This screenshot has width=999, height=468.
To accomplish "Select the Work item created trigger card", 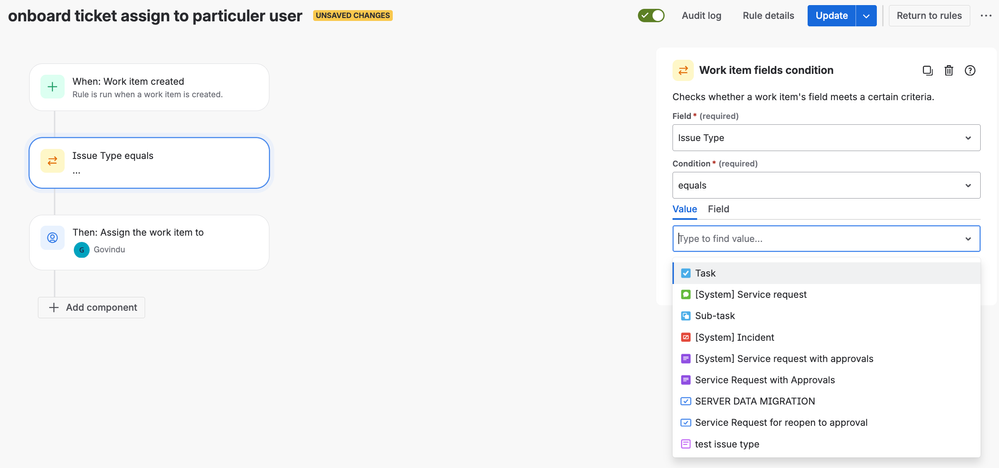I will point(149,87).
